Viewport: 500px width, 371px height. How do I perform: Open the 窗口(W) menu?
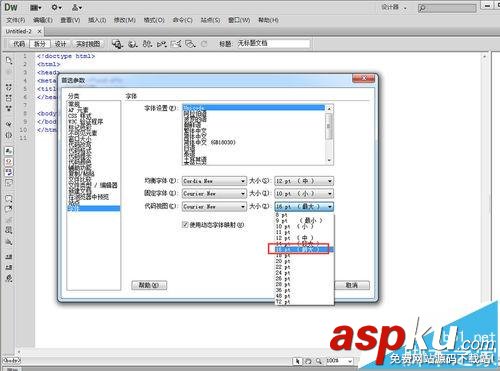pyautogui.click(x=239, y=20)
